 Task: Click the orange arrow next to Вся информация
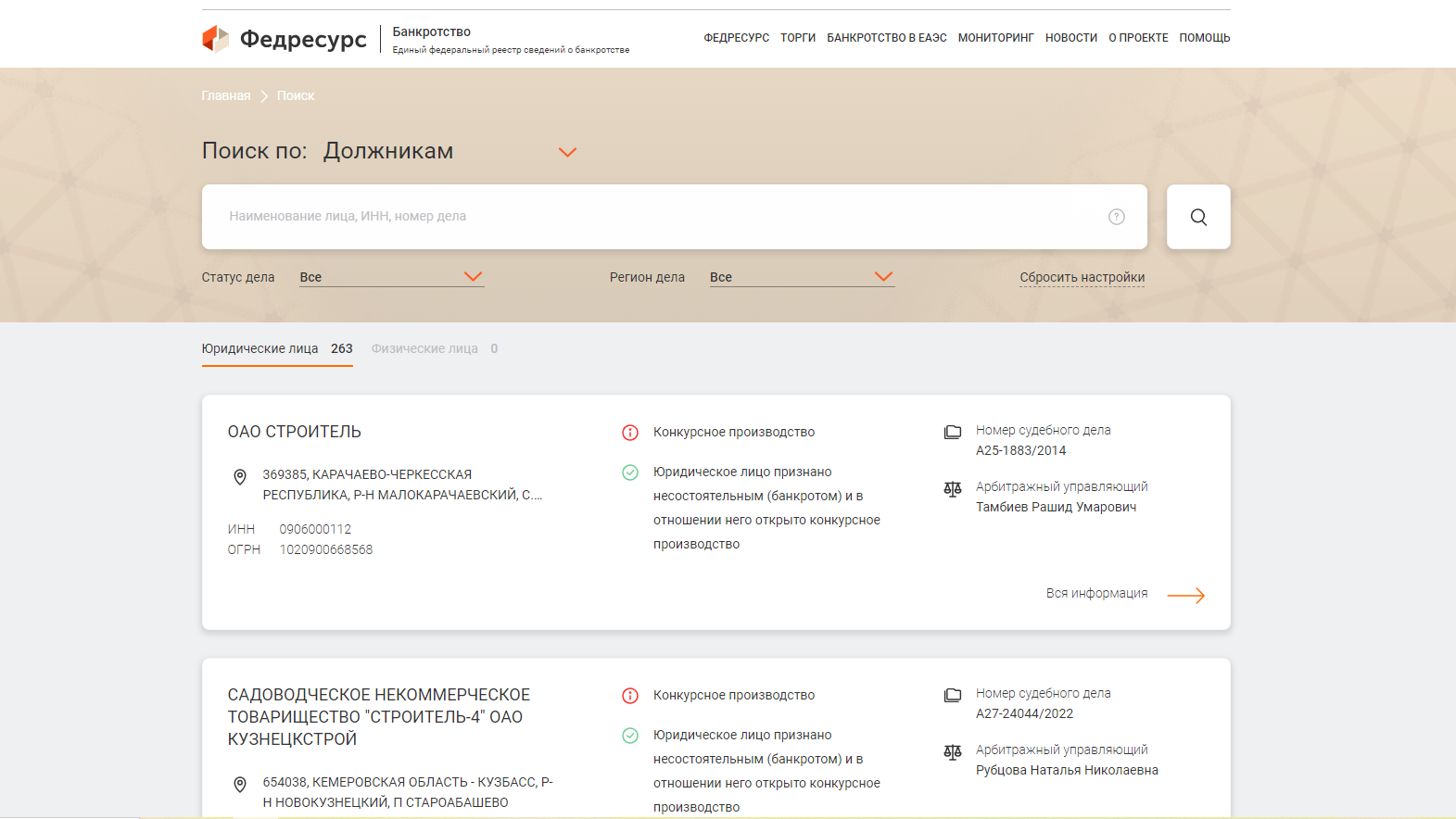coord(1186,596)
